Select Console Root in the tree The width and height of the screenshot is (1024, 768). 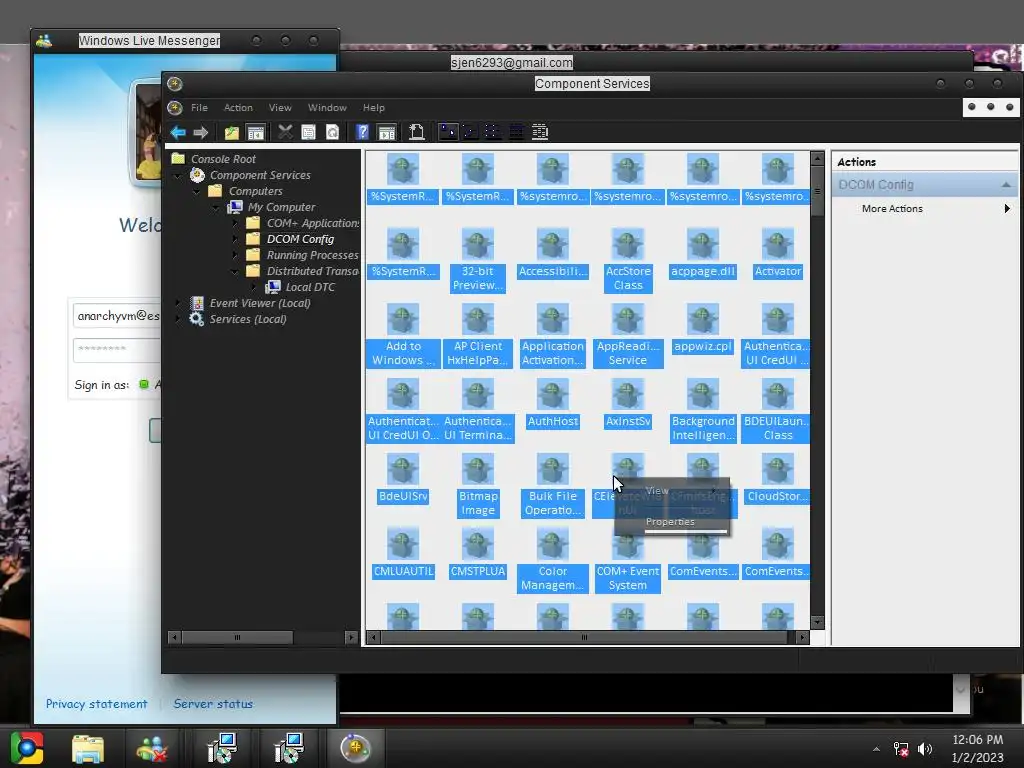pyautogui.click(x=223, y=159)
